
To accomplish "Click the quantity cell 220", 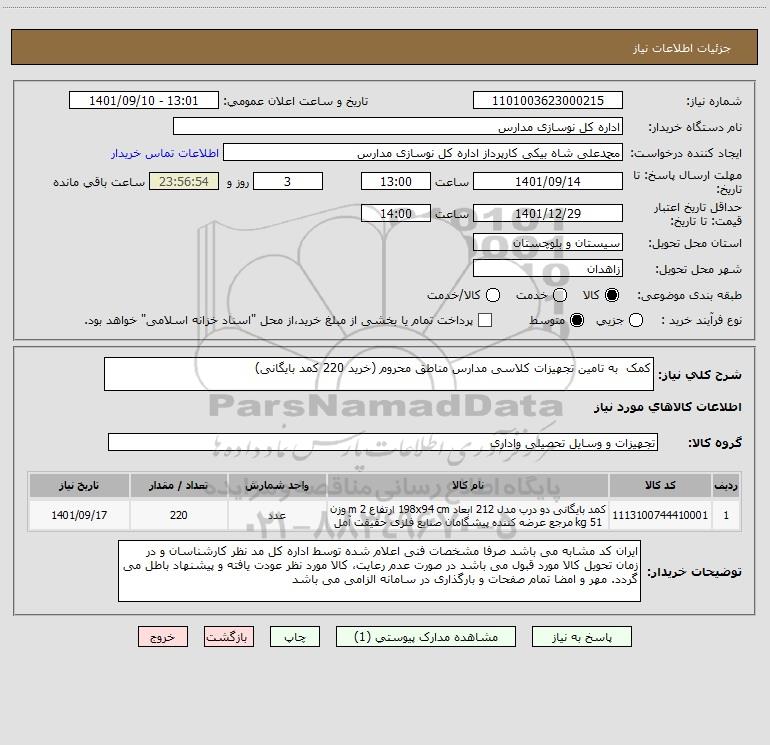I will pos(179,515).
